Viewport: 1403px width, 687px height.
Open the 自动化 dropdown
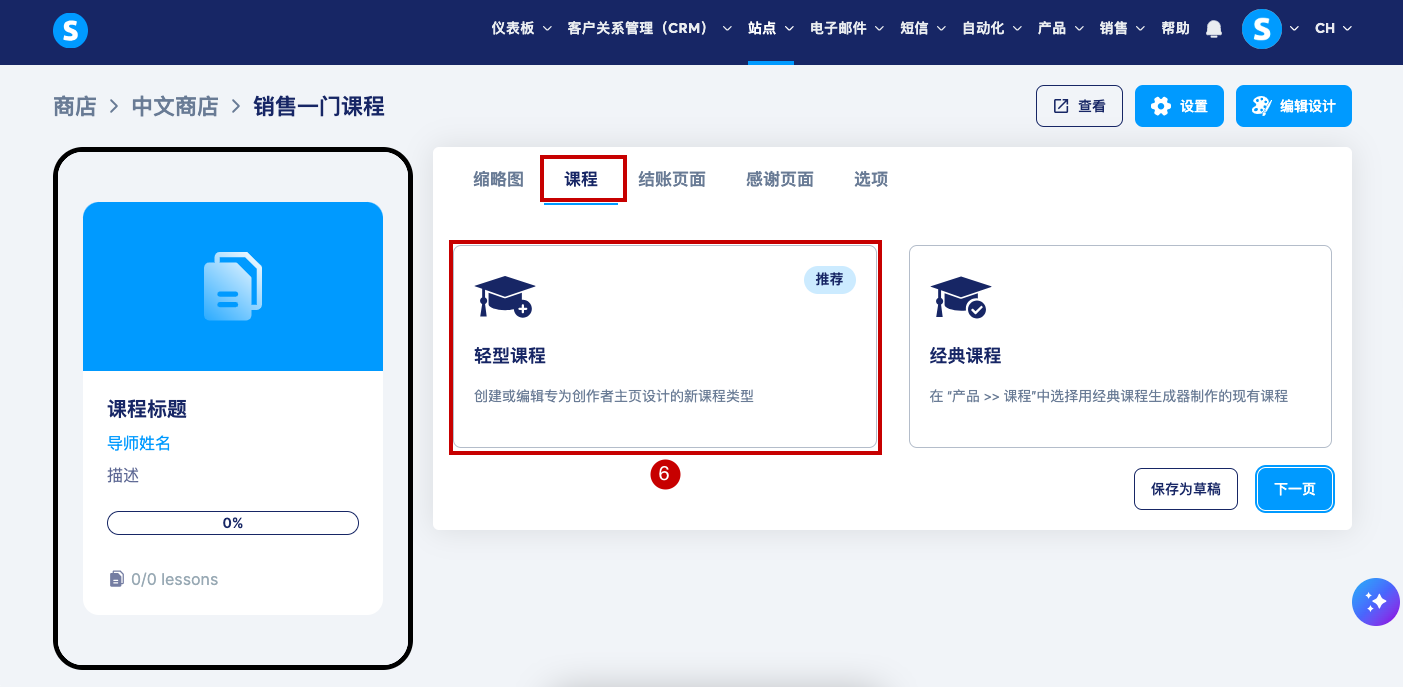pyautogui.click(x=992, y=28)
